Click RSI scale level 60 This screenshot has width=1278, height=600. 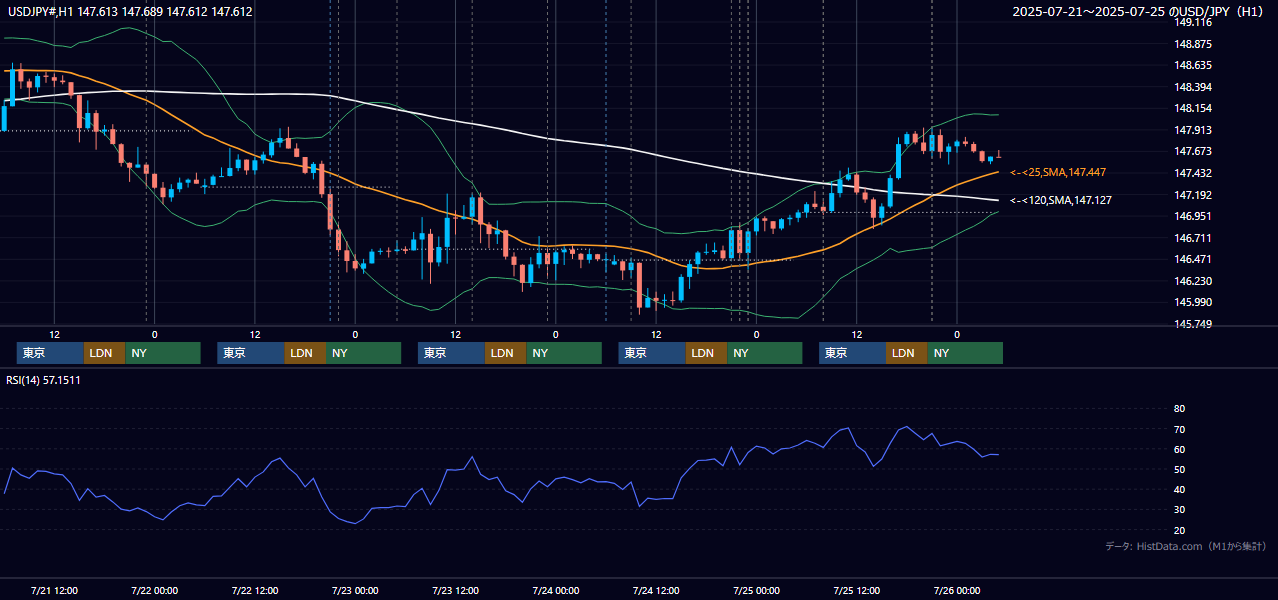pyautogui.click(x=1179, y=449)
